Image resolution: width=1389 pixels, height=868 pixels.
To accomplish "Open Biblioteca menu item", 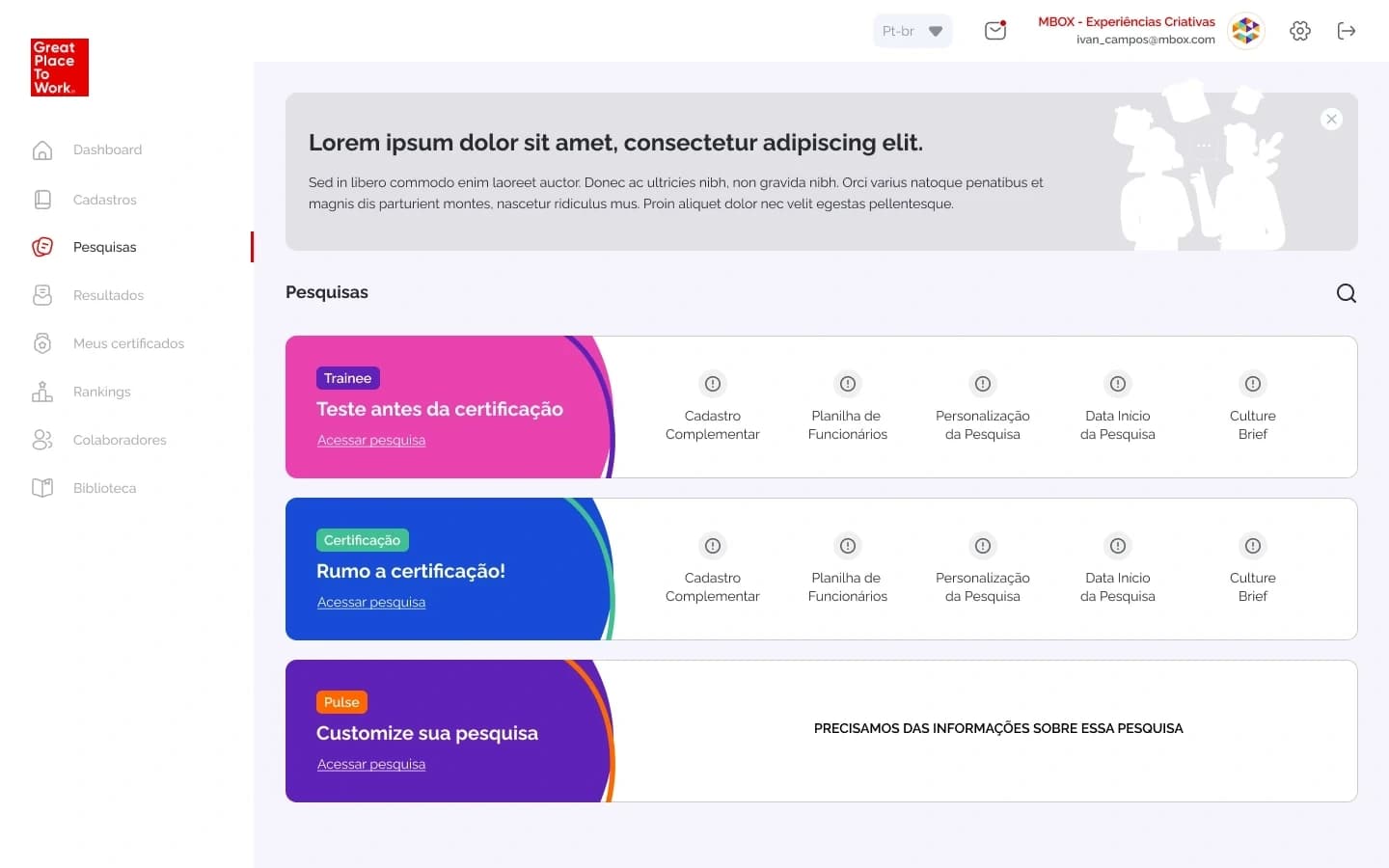I will click(x=104, y=488).
